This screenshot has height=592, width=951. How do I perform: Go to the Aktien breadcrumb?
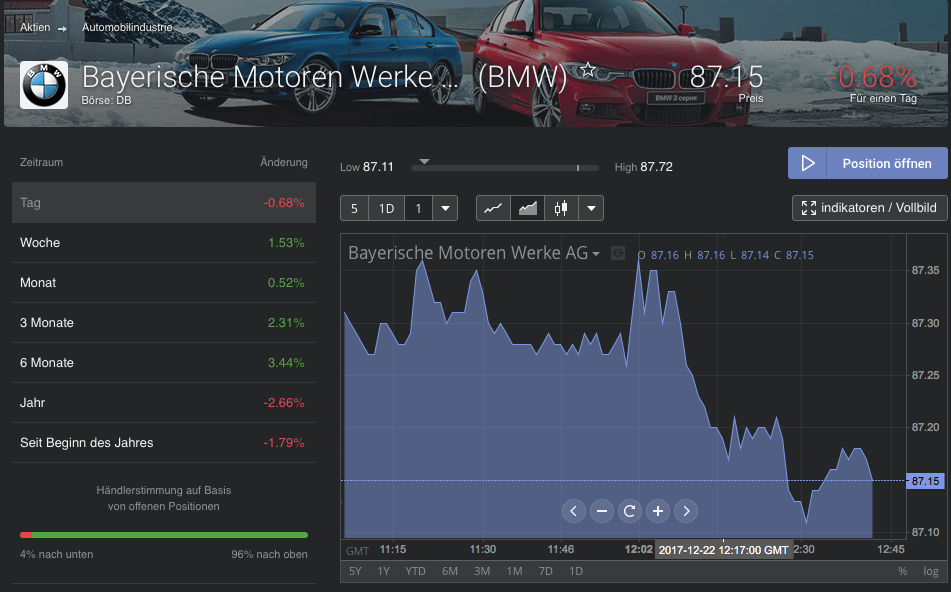coord(35,27)
